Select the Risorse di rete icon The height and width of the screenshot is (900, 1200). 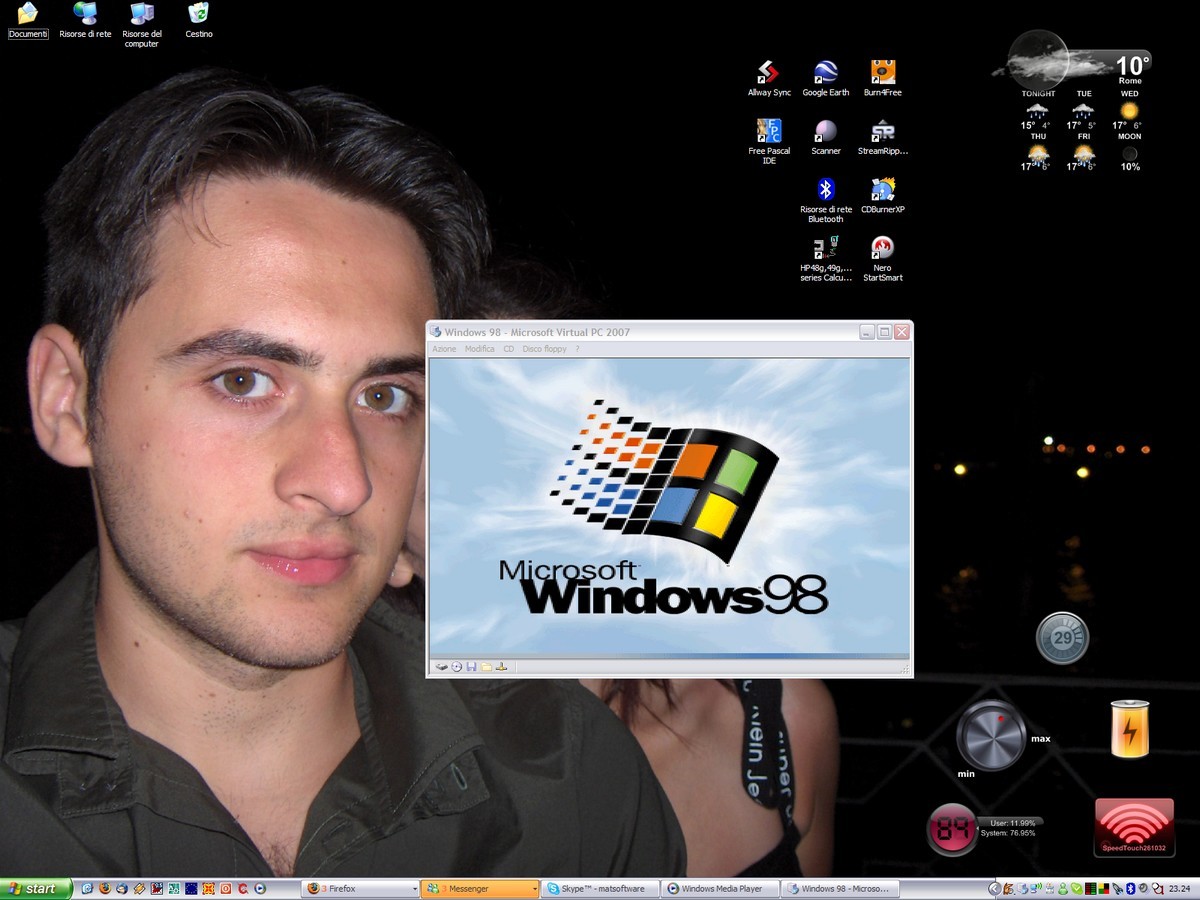[85, 21]
